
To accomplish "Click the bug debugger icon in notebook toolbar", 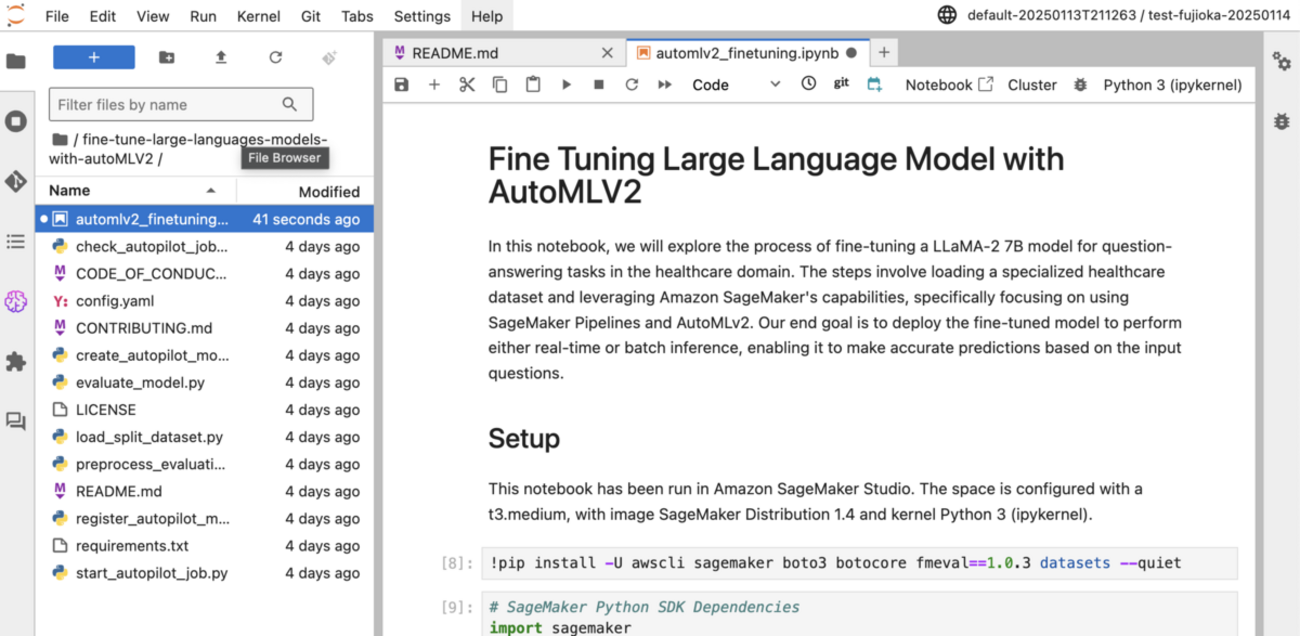I will click(1080, 85).
